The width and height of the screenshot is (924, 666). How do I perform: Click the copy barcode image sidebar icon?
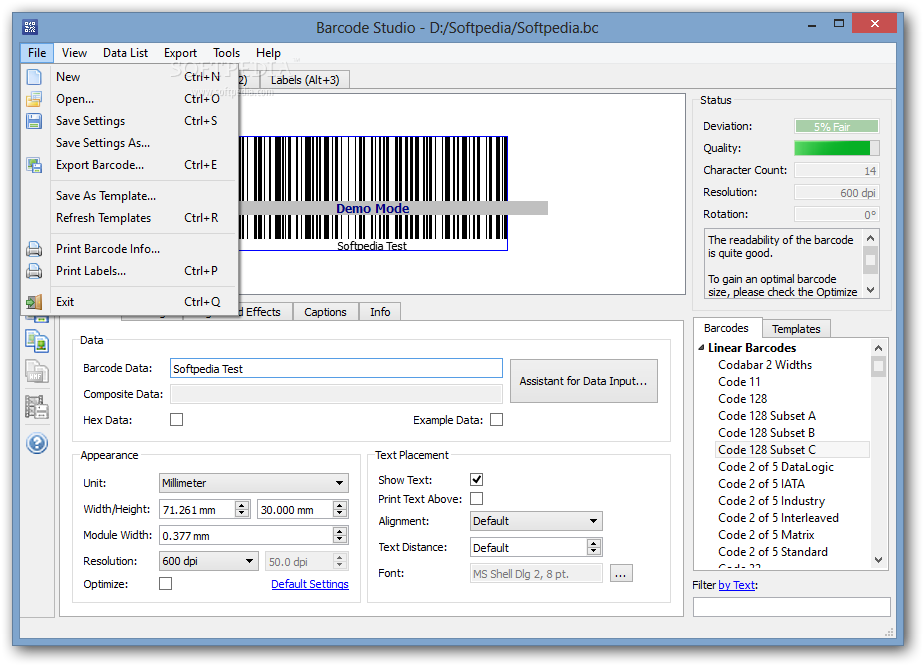37,341
